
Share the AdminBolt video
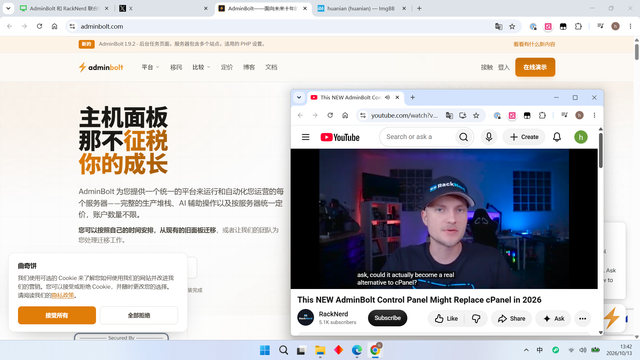click(511, 318)
